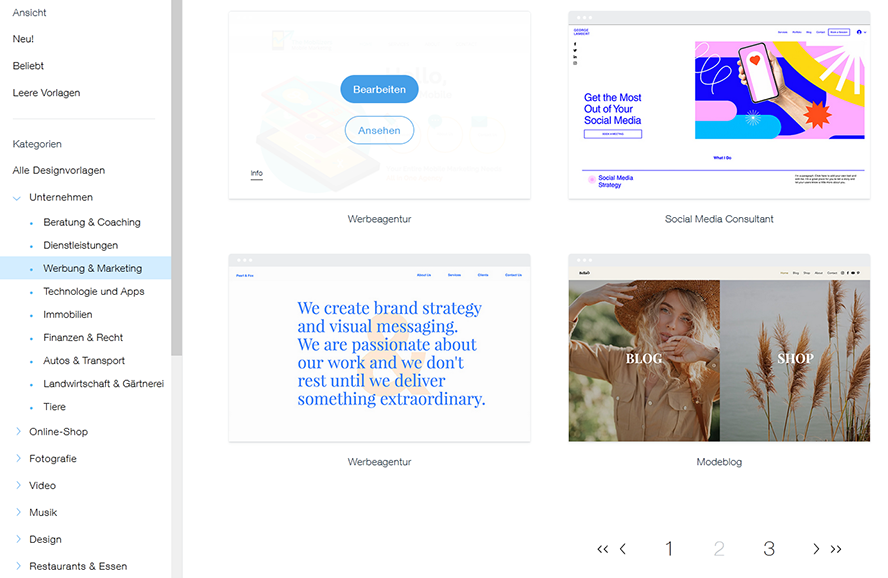Expand the Design category

click(17, 540)
